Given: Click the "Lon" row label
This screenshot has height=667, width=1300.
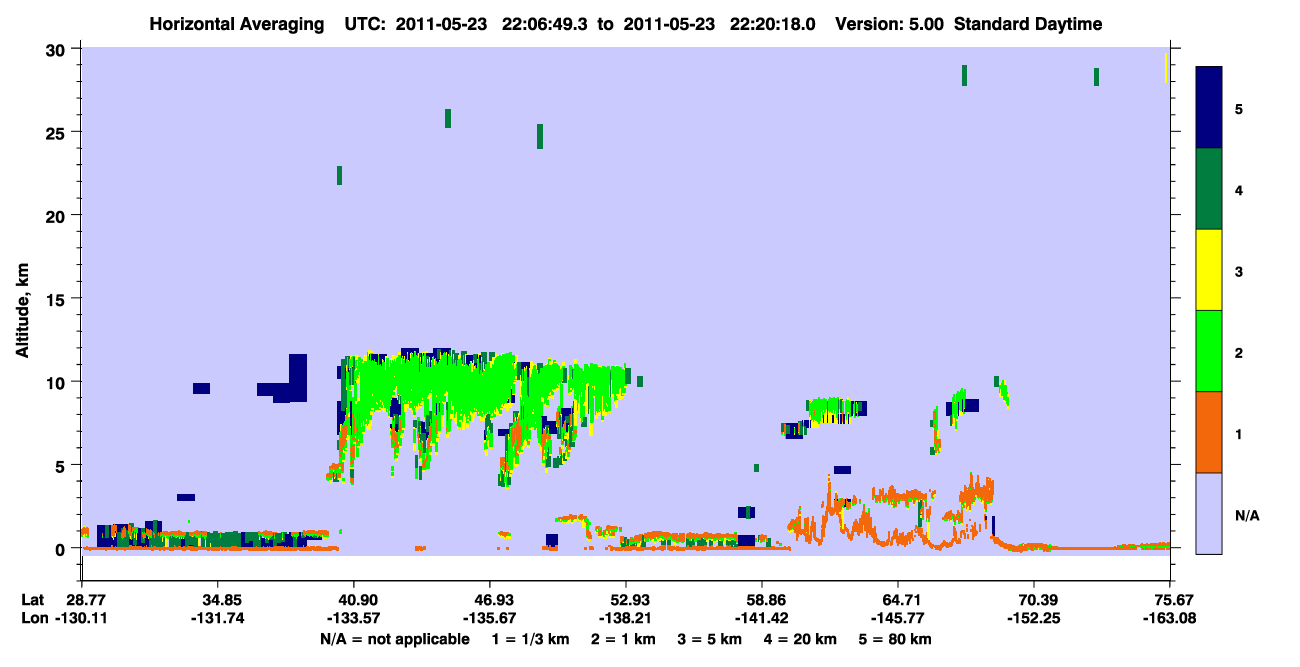Looking at the screenshot, I should pyautogui.click(x=34, y=618).
